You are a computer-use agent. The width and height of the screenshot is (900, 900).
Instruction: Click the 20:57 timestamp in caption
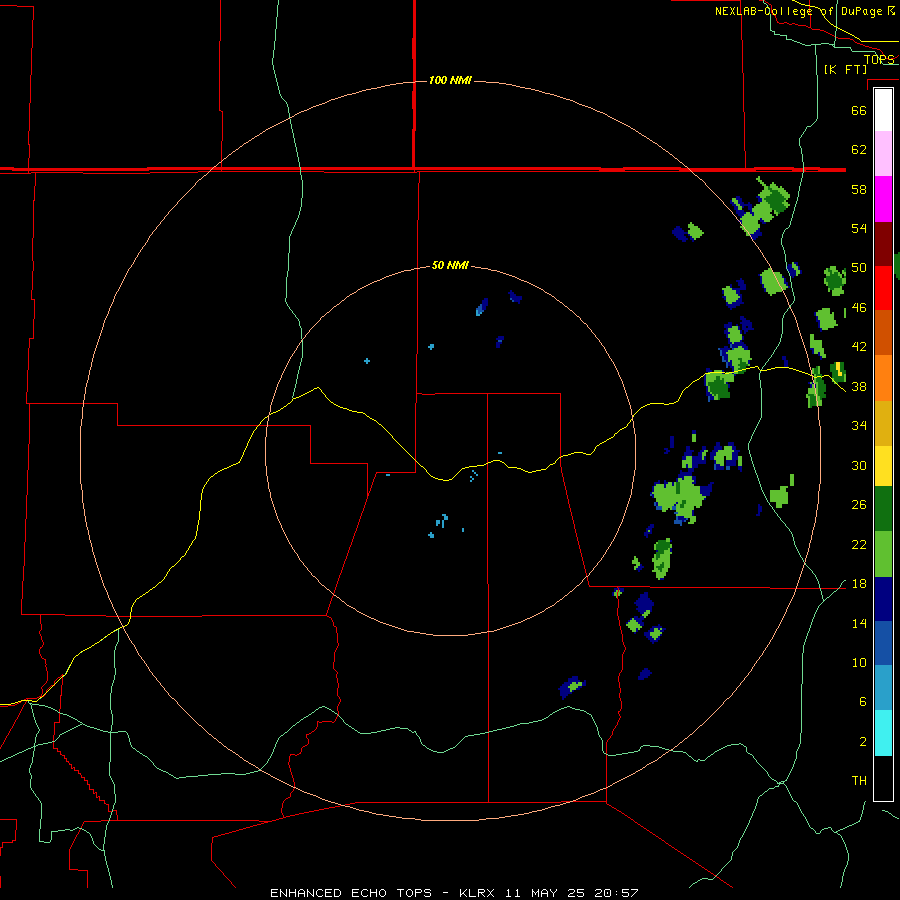tap(616, 893)
